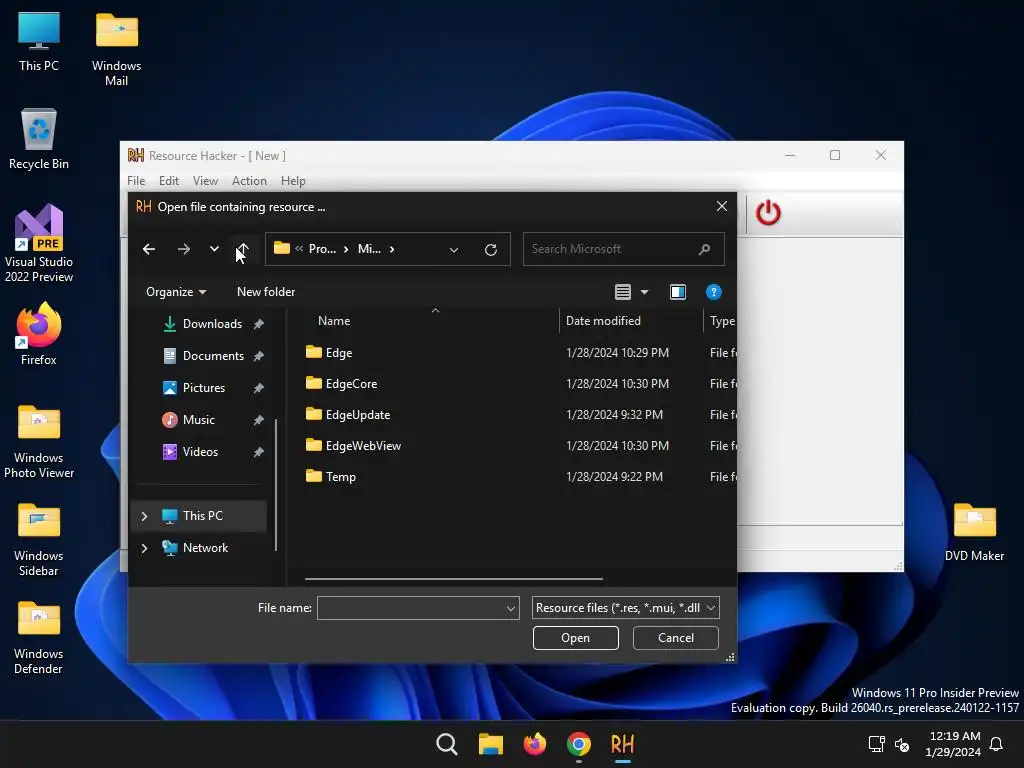Viewport: 1024px width, 768px height.
Task: Select the Recycle Bin desktop icon
Action: pyautogui.click(x=39, y=138)
